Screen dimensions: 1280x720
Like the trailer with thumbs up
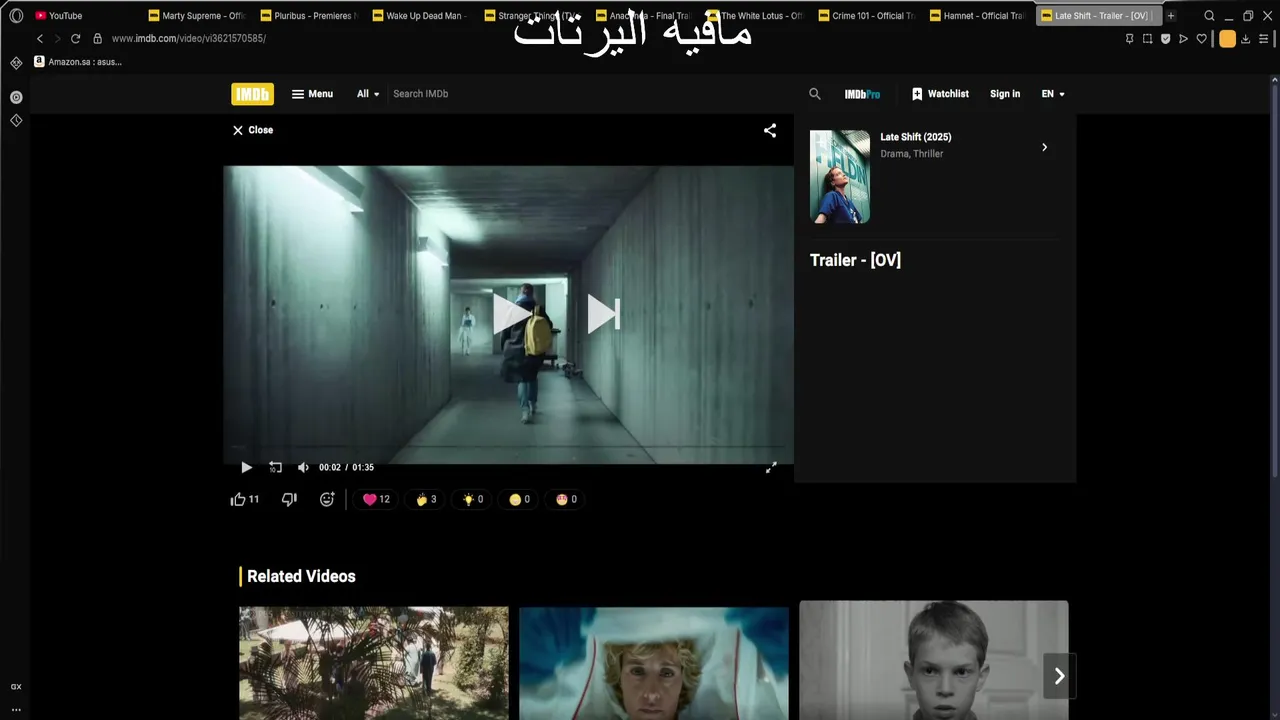pos(245,499)
